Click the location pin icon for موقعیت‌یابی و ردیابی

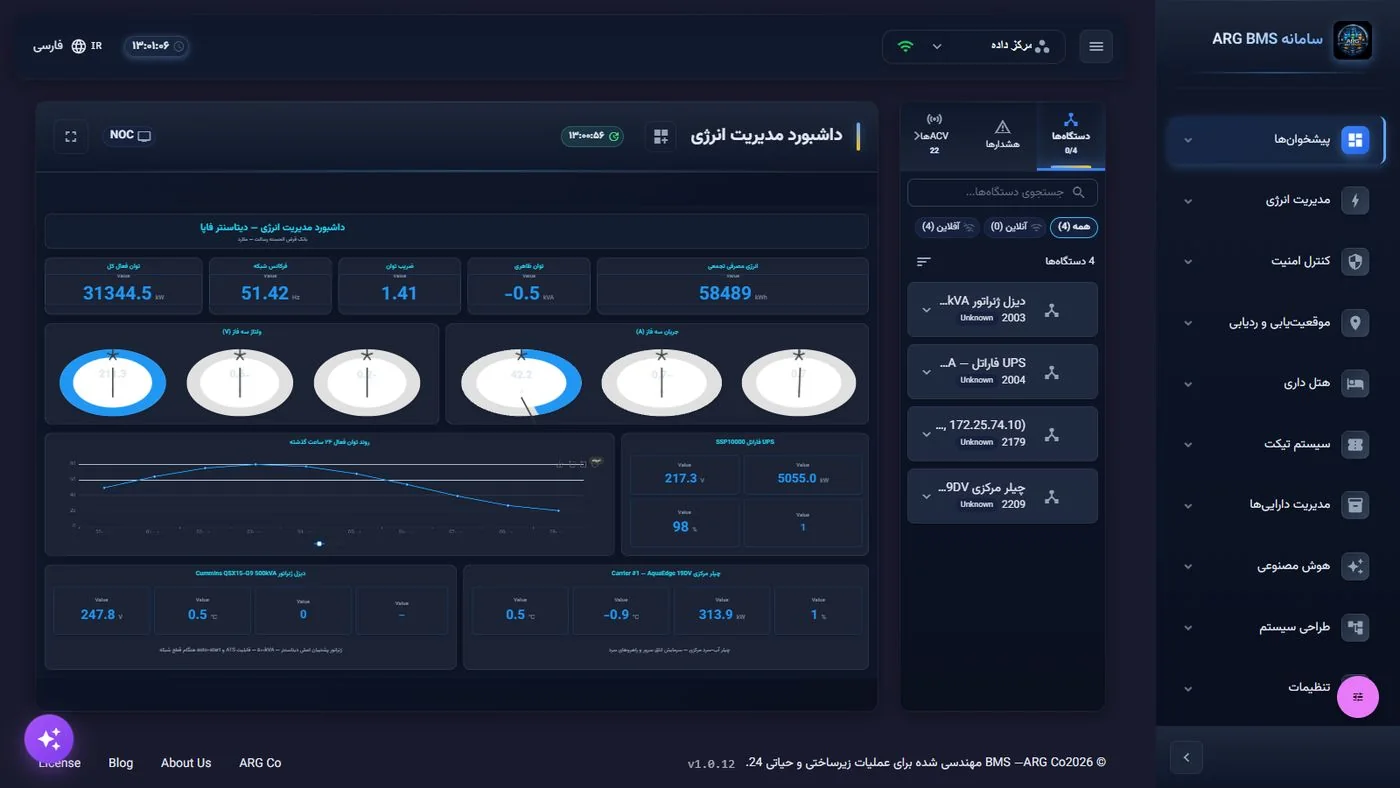(1355, 323)
